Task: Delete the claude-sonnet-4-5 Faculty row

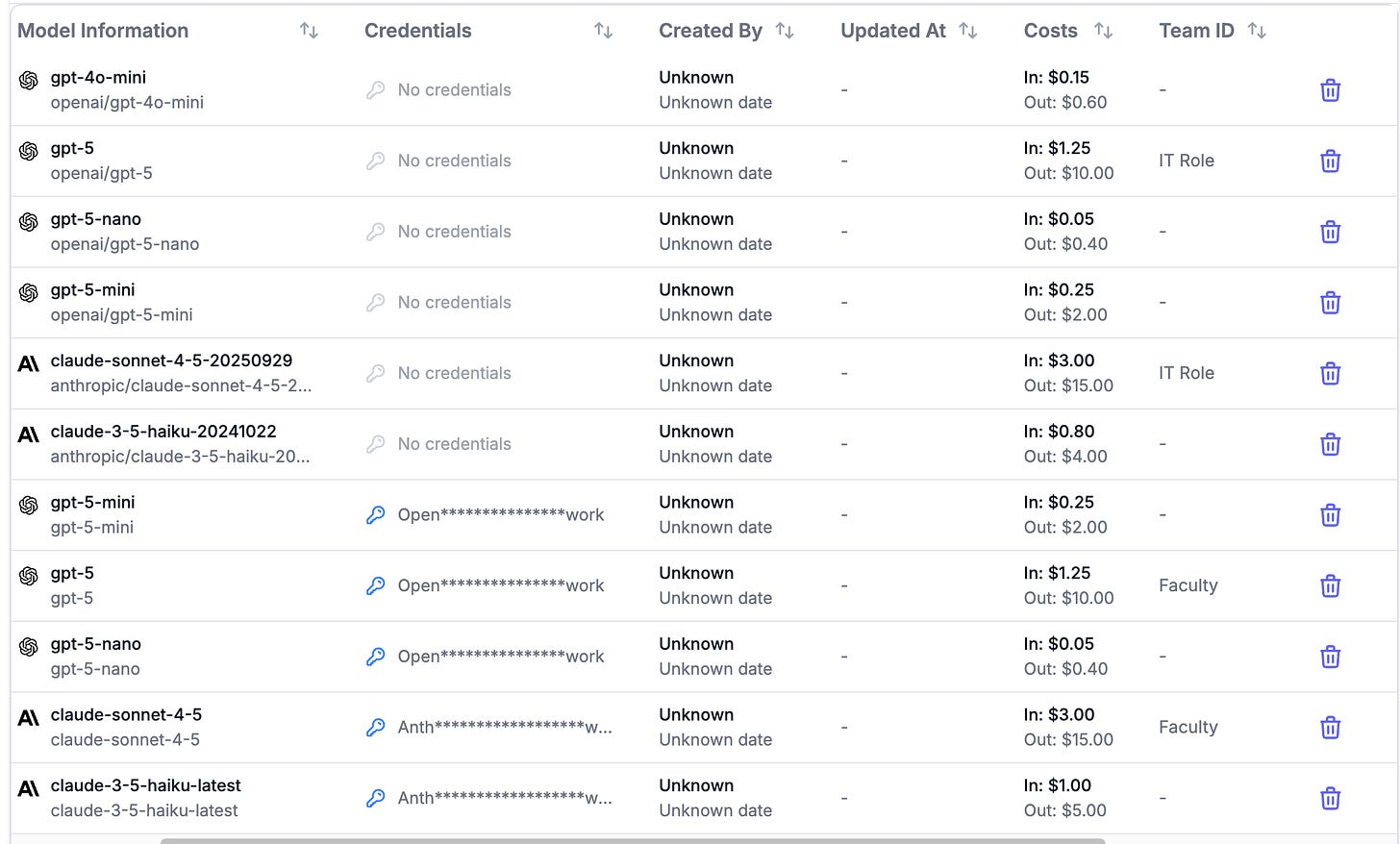Action: [1330, 728]
